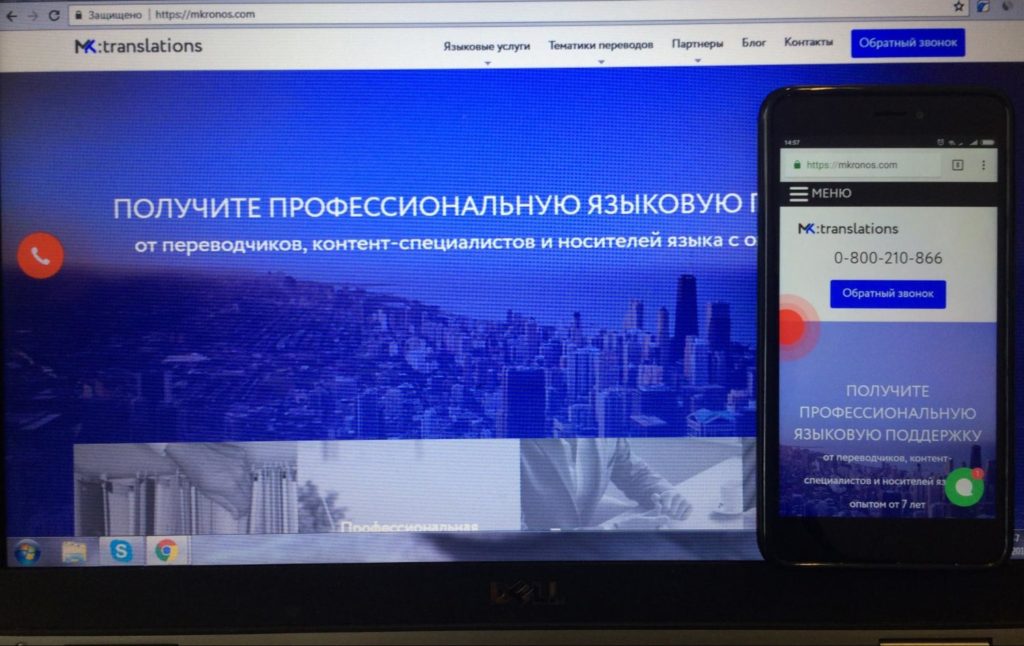Expand the arrow under Партнеры
Screen dimensions: 1024x646
pos(697,61)
